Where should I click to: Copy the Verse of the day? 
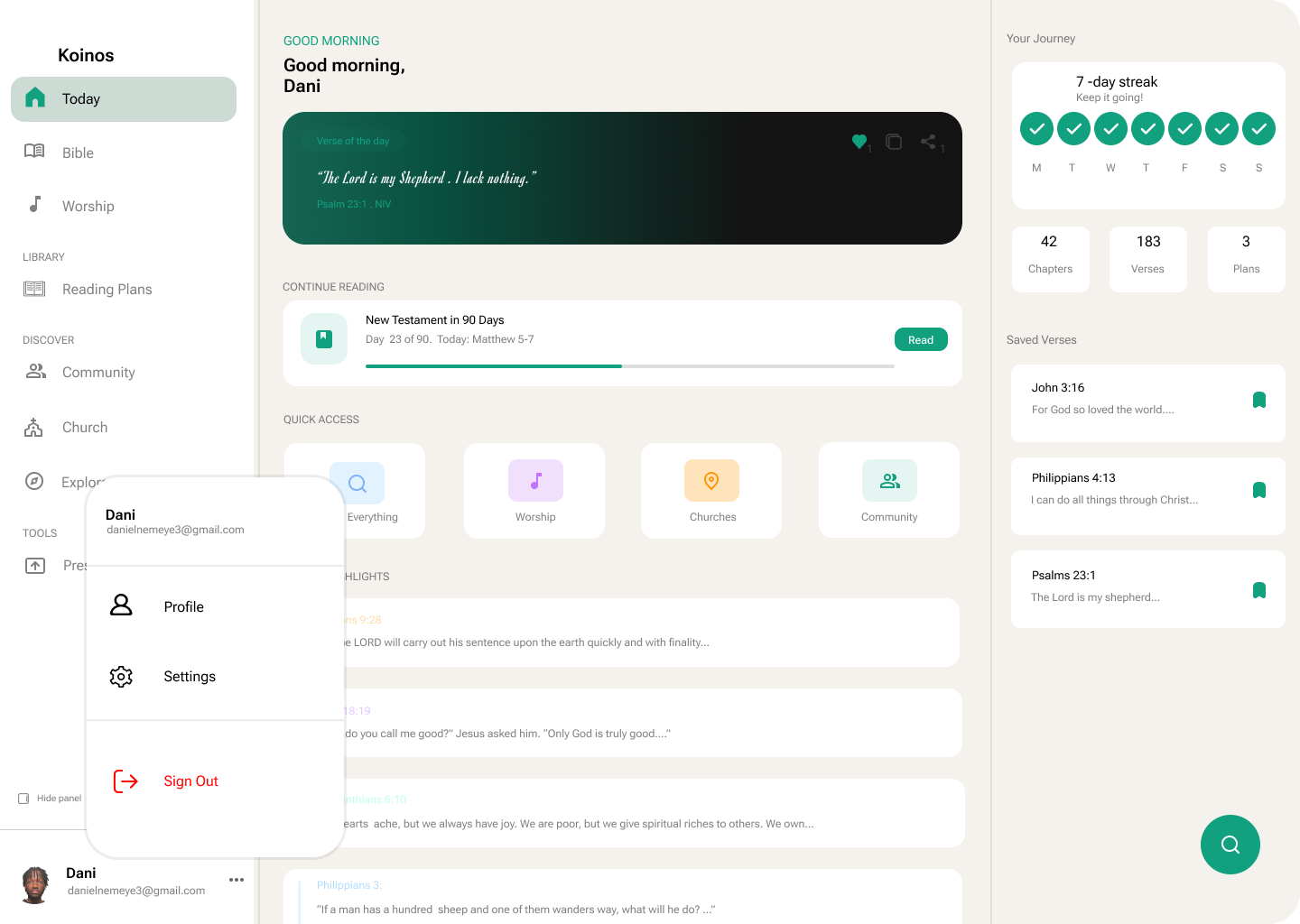click(x=894, y=142)
